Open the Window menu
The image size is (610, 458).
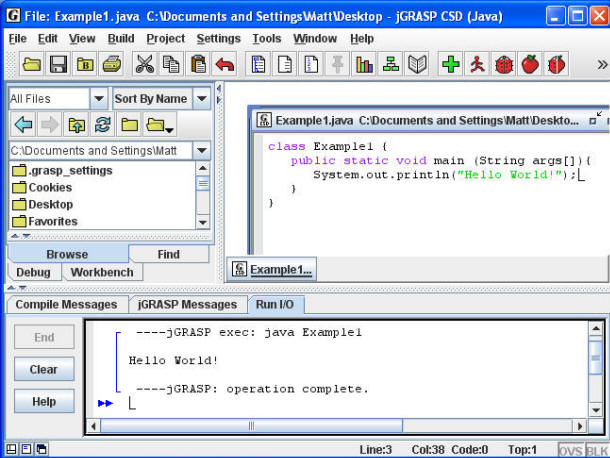click(315, 39)
